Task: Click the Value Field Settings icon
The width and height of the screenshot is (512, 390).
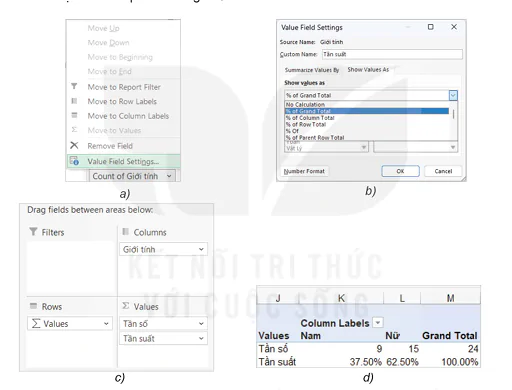Action: [x=74, y=161]
